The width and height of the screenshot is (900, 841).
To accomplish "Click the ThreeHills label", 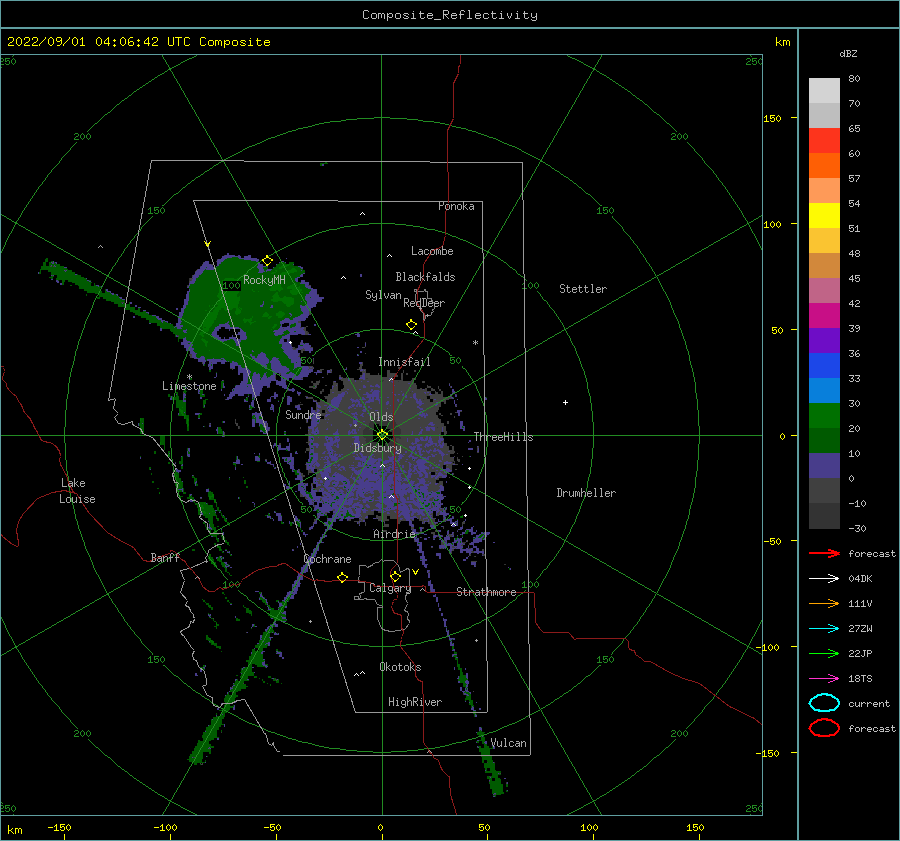I will (x=503, y=437).
